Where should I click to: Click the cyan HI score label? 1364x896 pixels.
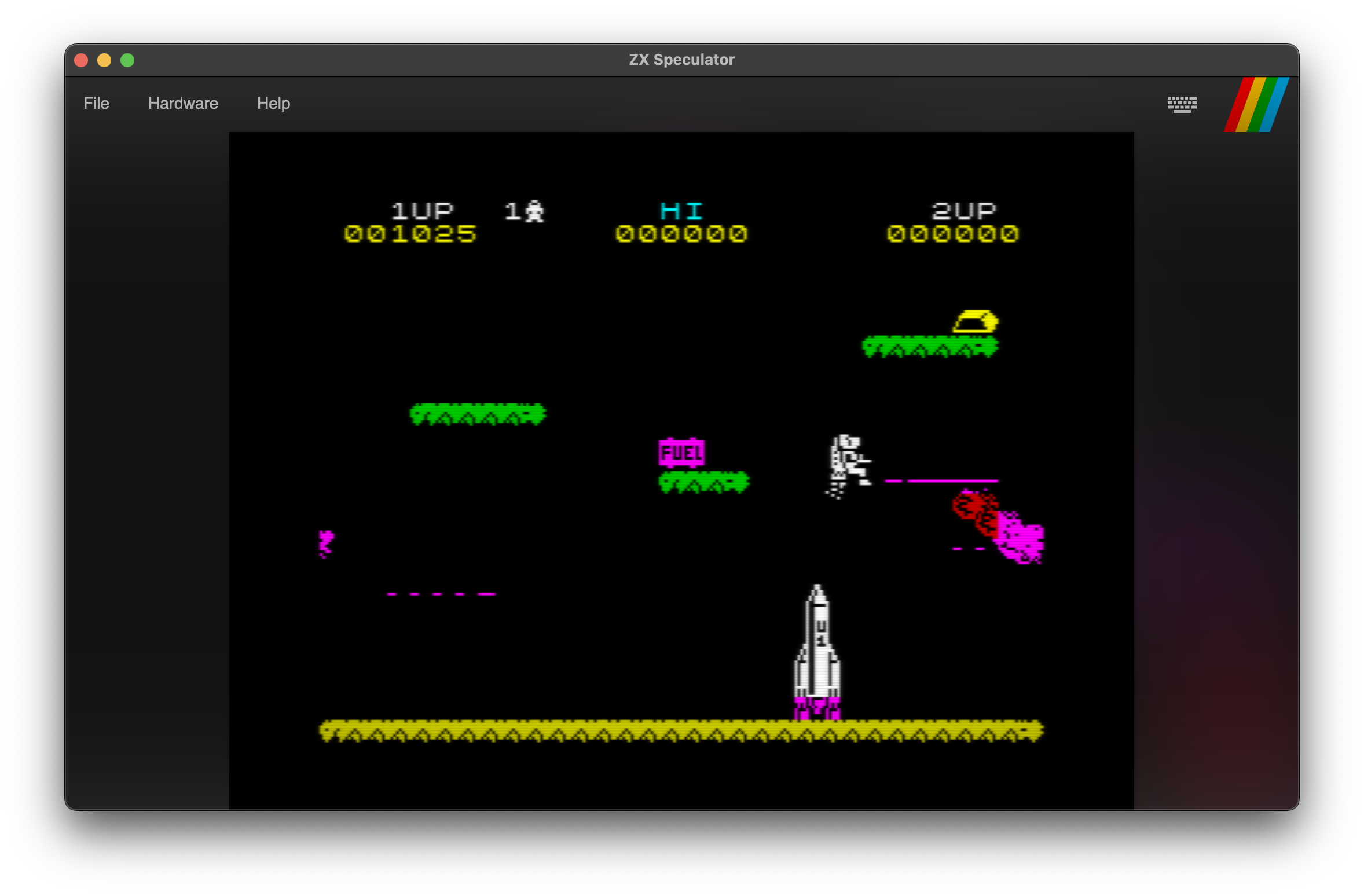[x=681, y=211]
